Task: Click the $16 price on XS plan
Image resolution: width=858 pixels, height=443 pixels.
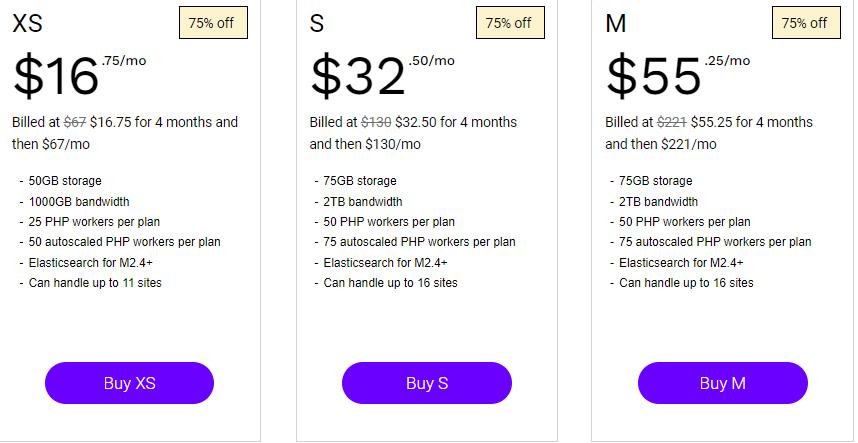Action: coord(56,76)
